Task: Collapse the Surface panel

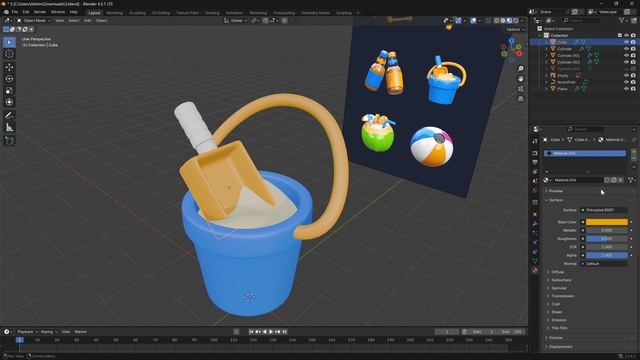Action: [556, 200]
